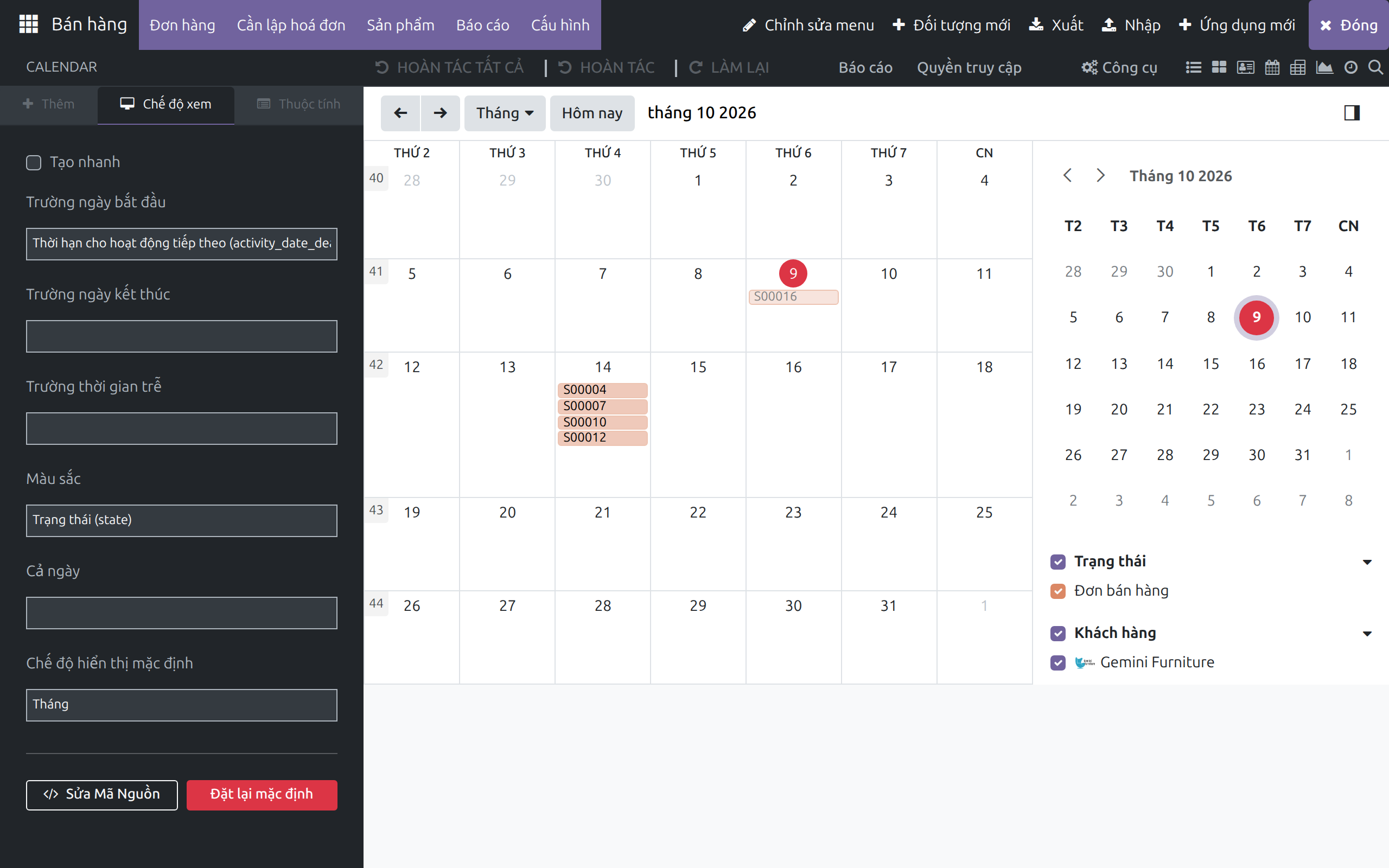Switch to the Thuộc tính tab
This screenshot has width=1389, height=868.
point(299,105)
